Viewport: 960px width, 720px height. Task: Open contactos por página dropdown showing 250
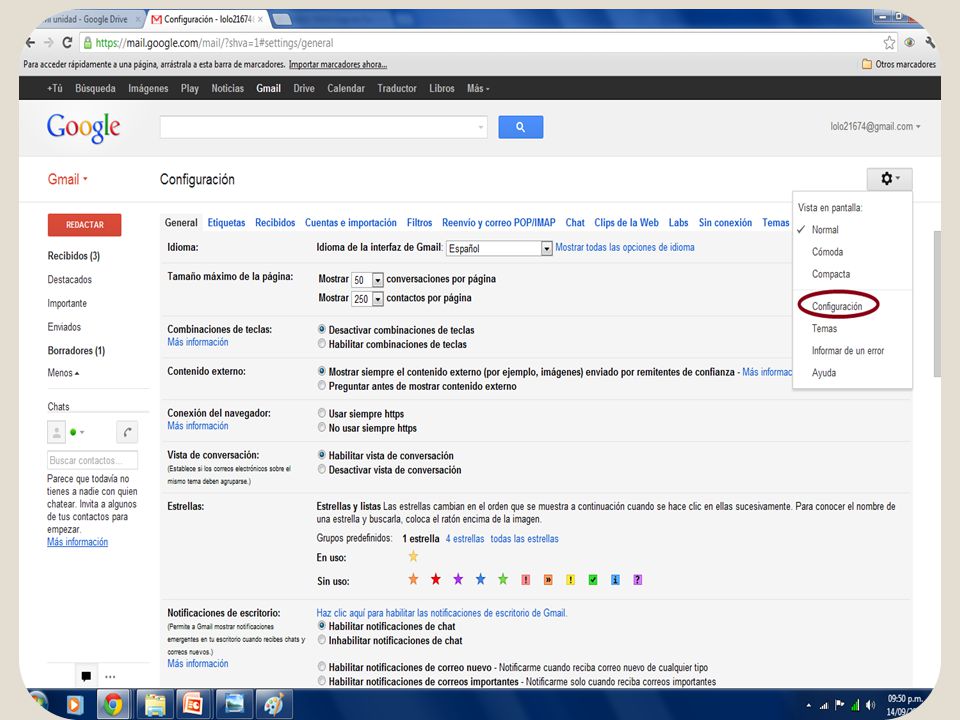pos(367,299)
